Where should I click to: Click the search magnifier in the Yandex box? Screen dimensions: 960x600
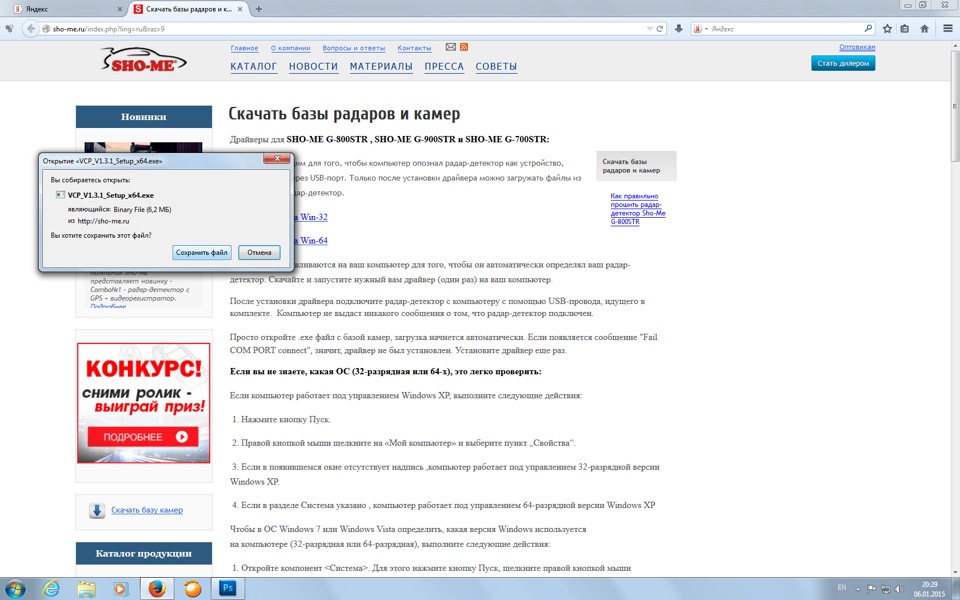coord(868,29)
